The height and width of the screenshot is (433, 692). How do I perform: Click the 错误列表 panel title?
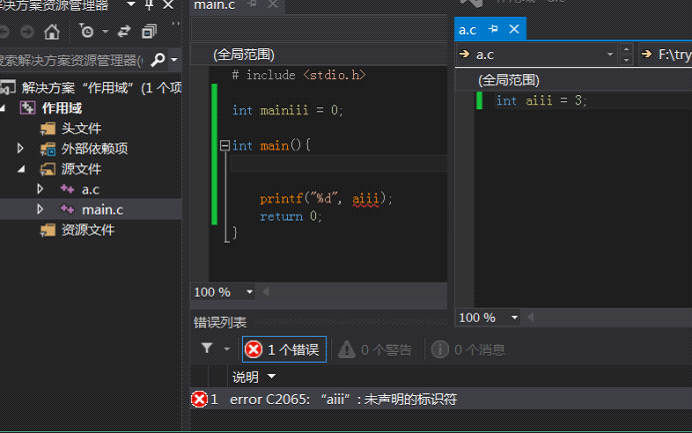click(x=220, y=323)
